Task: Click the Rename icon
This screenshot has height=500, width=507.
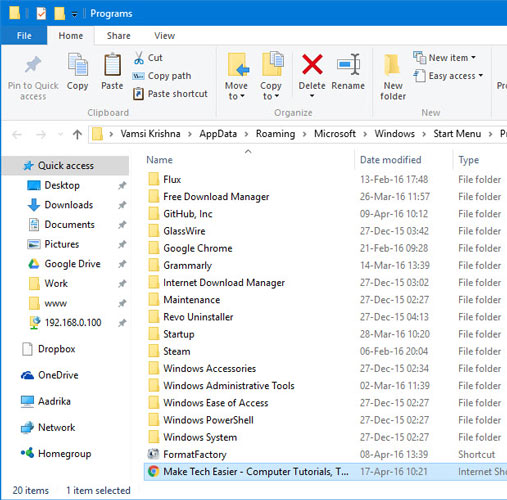Action: click(x=348, y=64)
